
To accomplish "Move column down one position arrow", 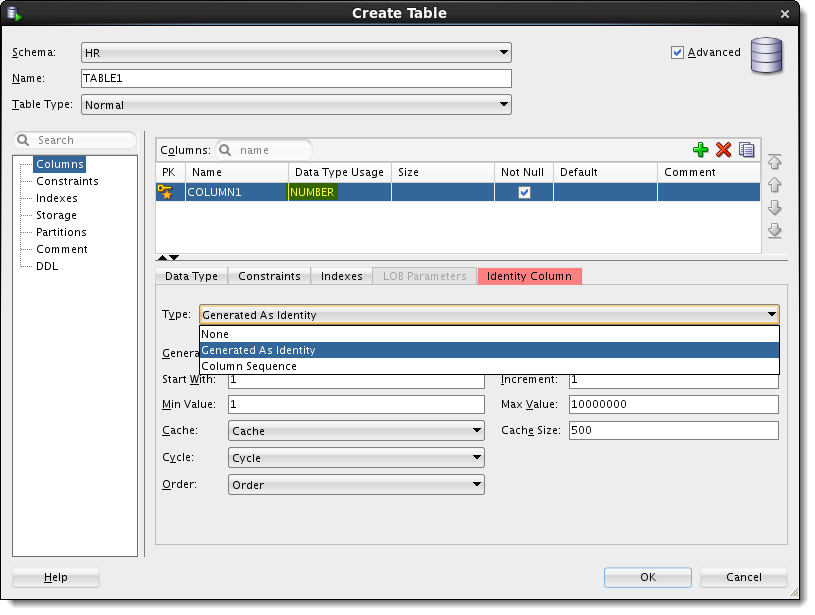I will (x=774, y=207).
